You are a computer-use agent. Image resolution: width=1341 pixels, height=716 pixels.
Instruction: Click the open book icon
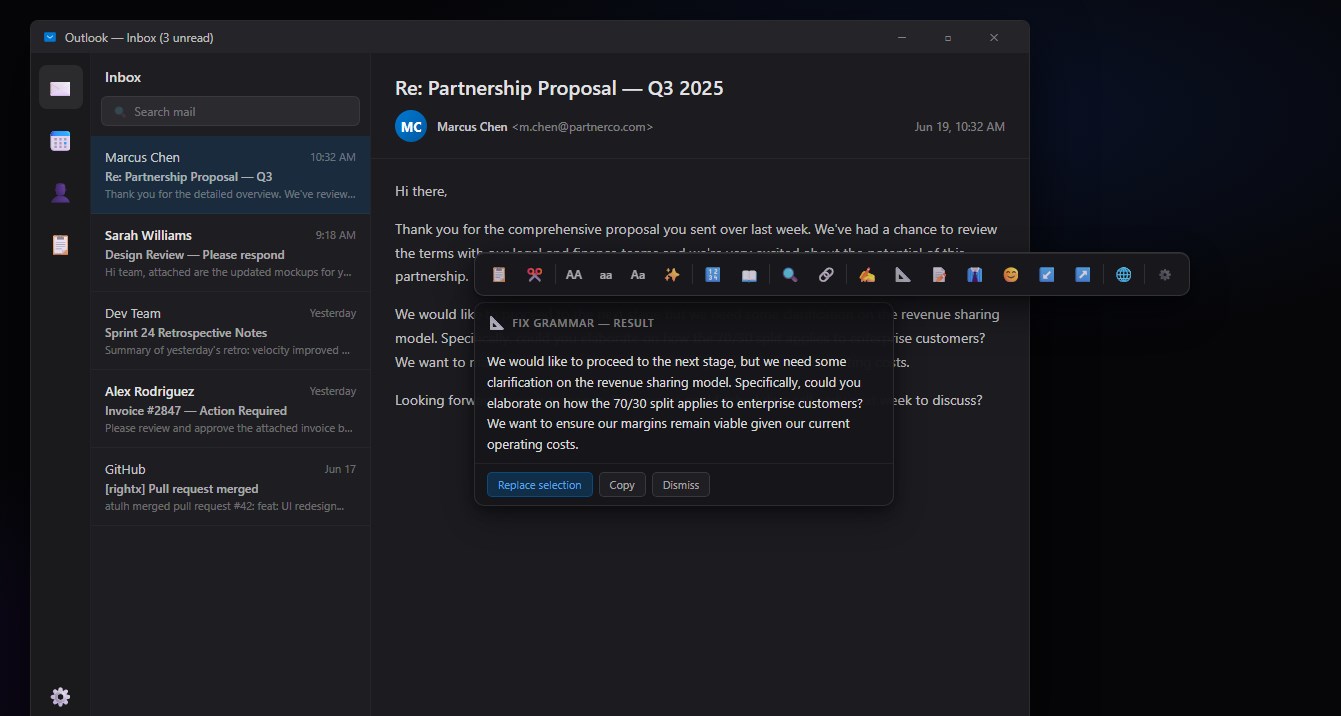tap(749, 274)
